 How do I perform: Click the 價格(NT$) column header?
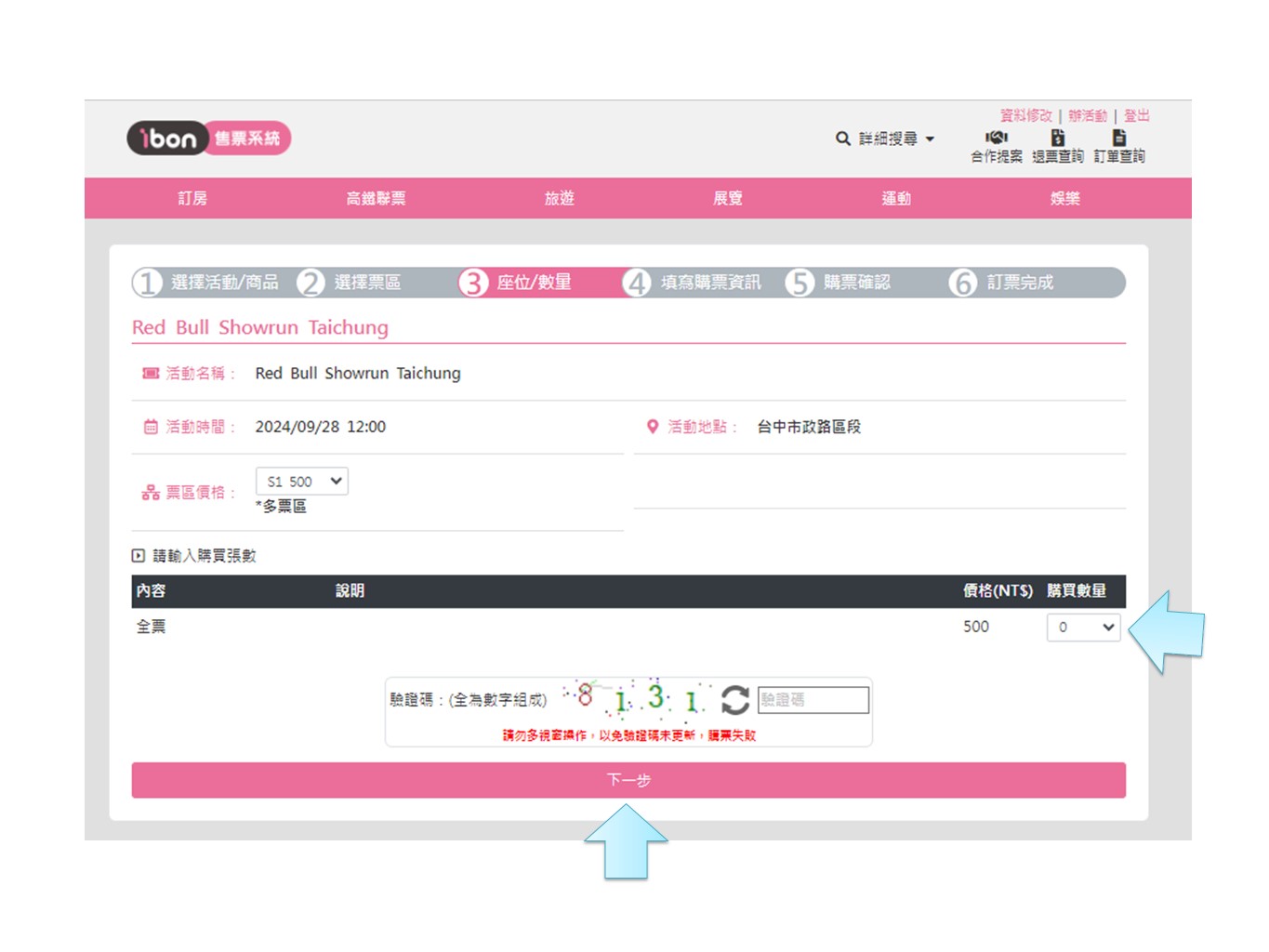tap(998, 590)
